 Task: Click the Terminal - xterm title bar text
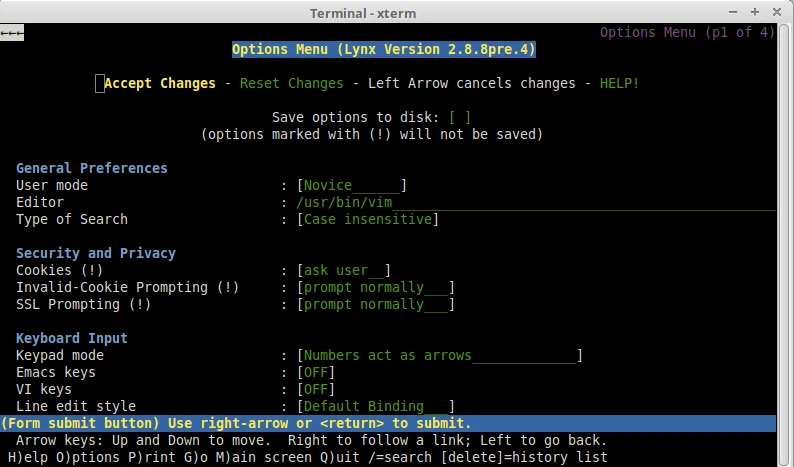click(x=363, y=13)
